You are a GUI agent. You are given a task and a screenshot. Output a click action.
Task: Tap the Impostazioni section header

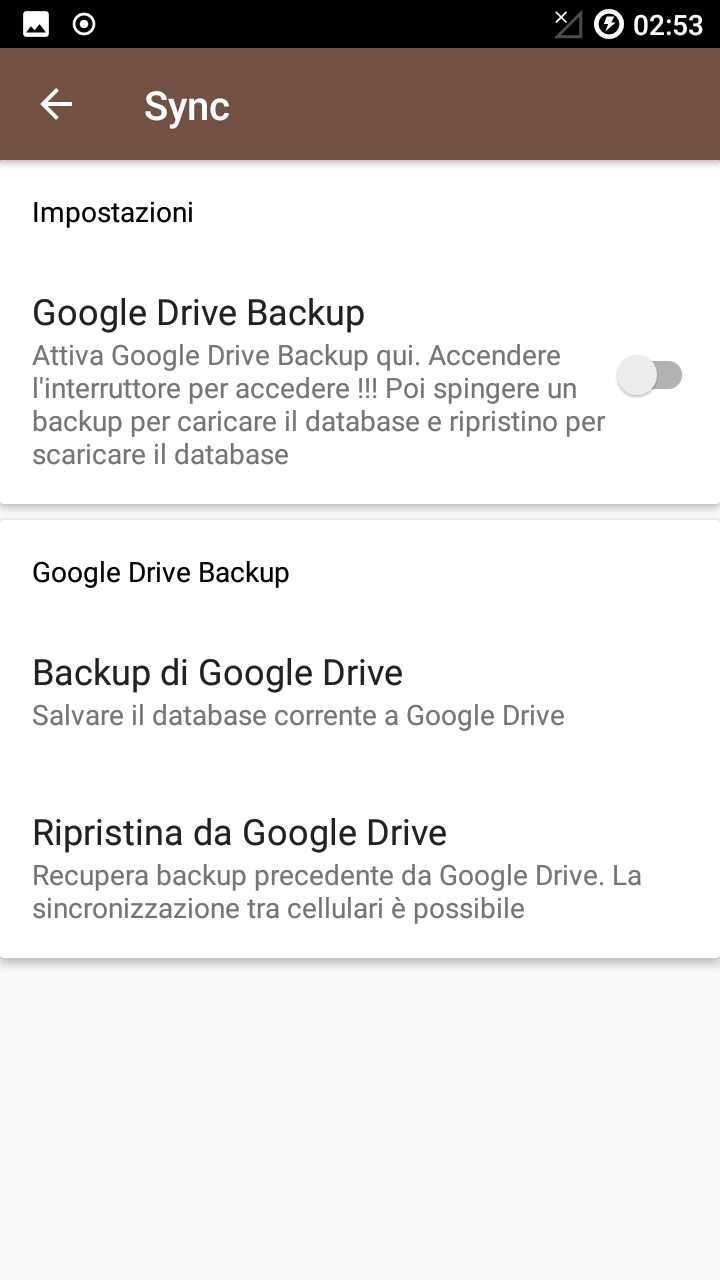coord(113,212)
